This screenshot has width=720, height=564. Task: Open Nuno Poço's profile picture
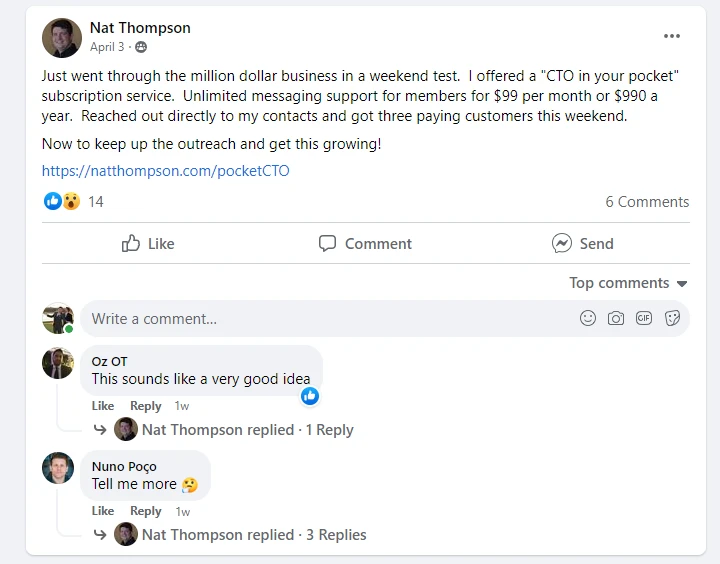pos(58,468)
